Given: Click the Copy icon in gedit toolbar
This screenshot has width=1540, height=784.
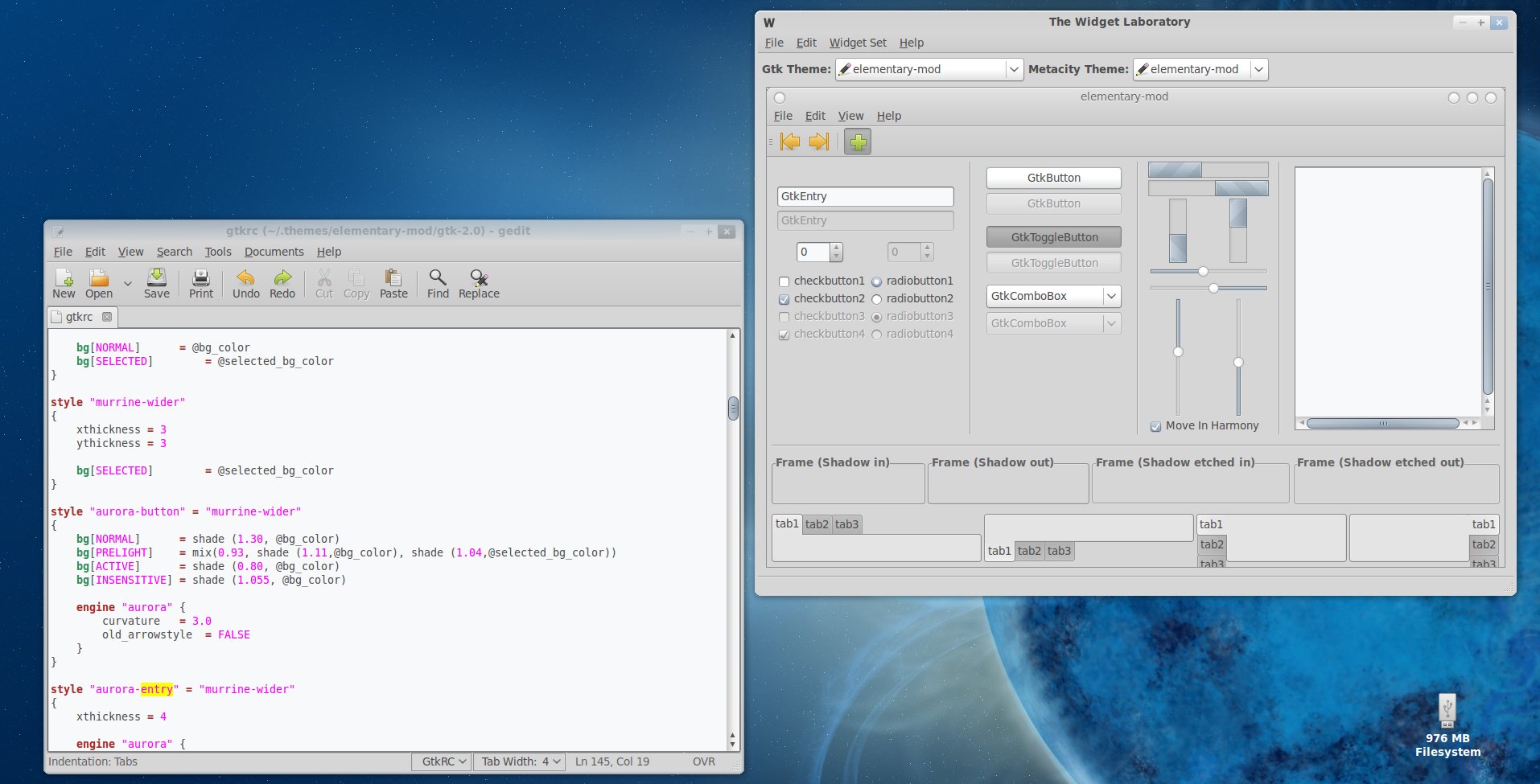Looking at the screenshot, I should pos(356,277).
